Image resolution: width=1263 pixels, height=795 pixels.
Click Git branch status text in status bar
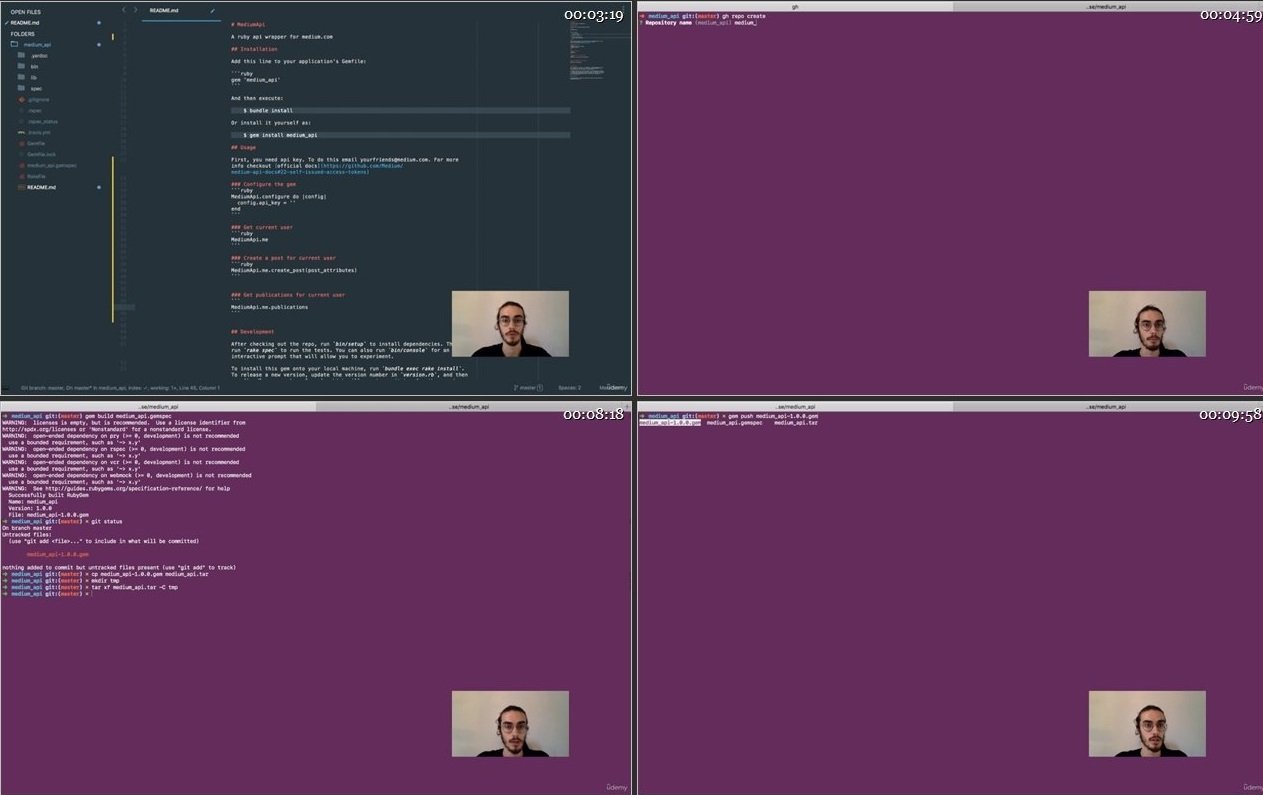tap(120, 388)
